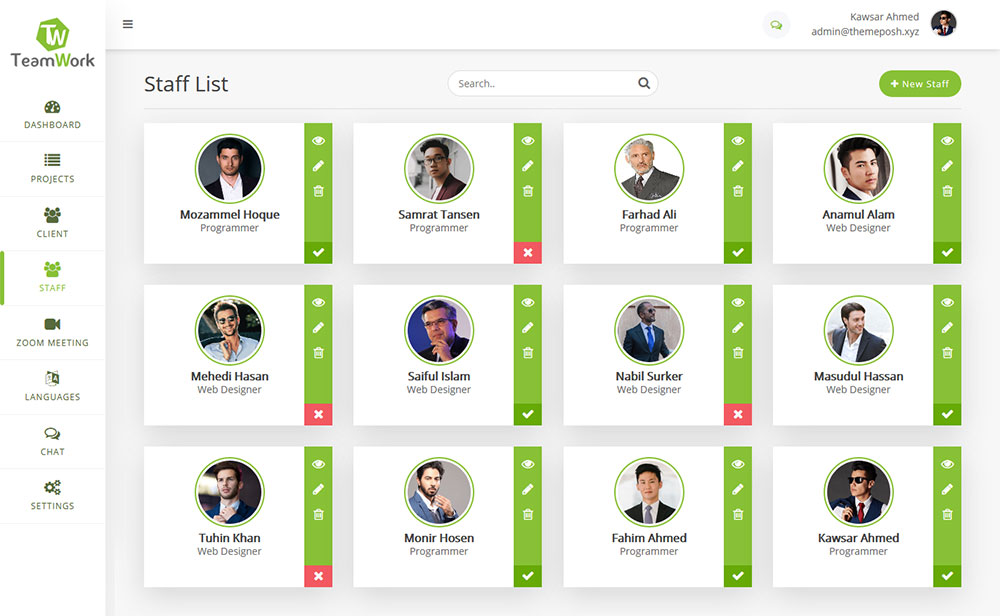This screenshot has height=616, width=1000.
Task: Activate Tuhin Khan using the red X toggle
Action: [x=318, y=576]
